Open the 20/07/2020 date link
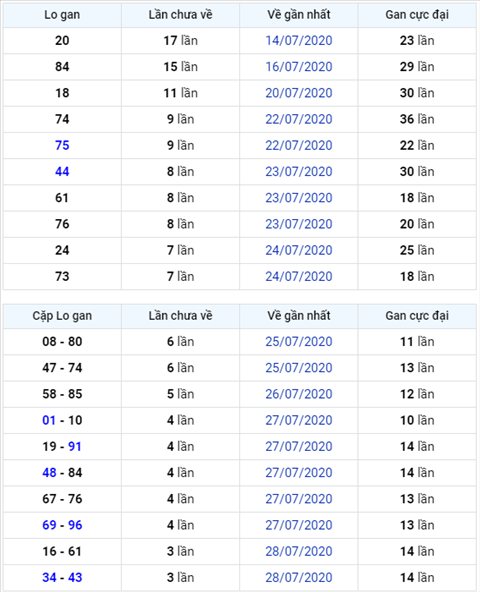Screen dimensions: 480x592 298,93
